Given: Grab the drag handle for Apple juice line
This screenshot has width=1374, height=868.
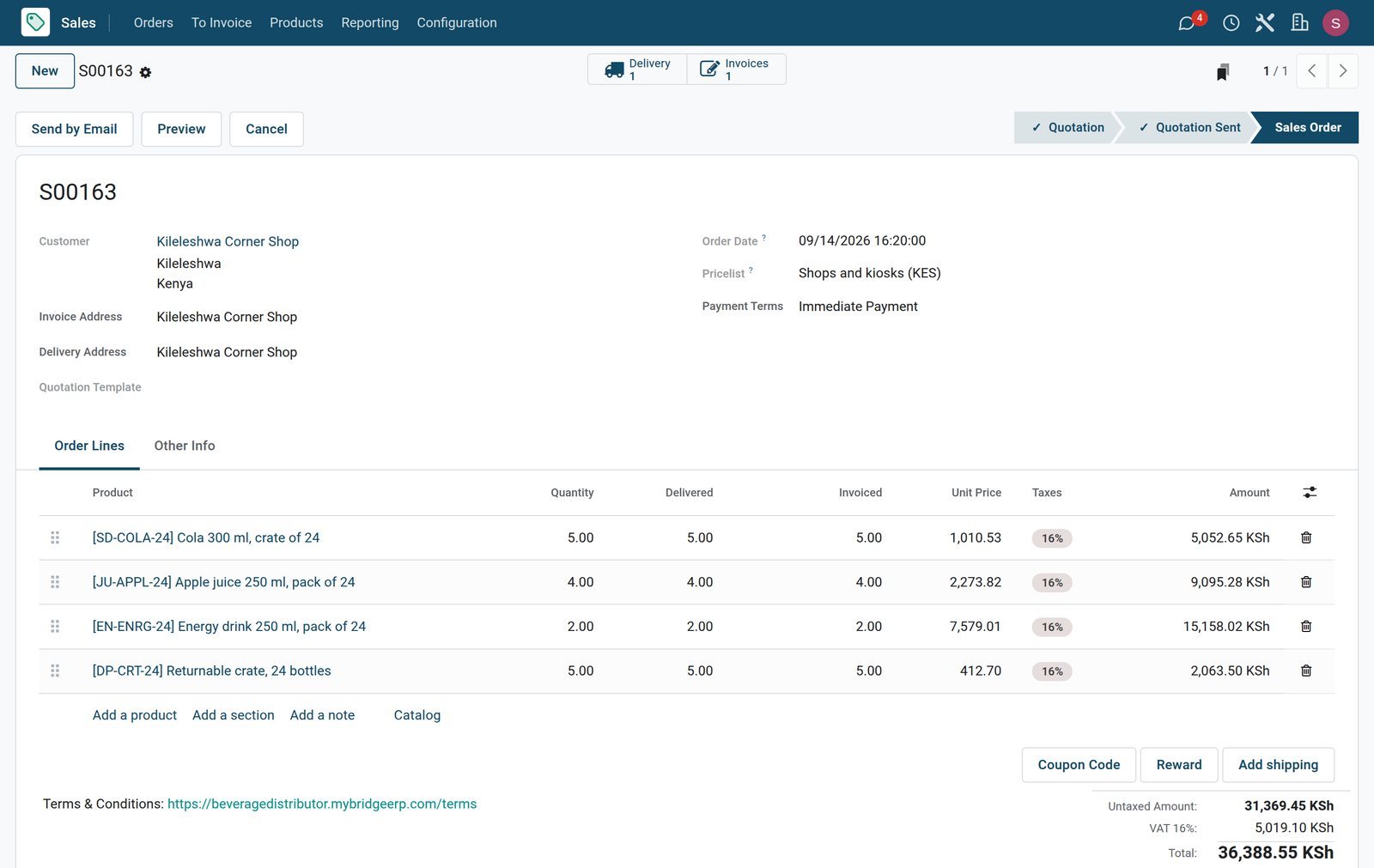Looking at the screenshot, I should point(55,582).
